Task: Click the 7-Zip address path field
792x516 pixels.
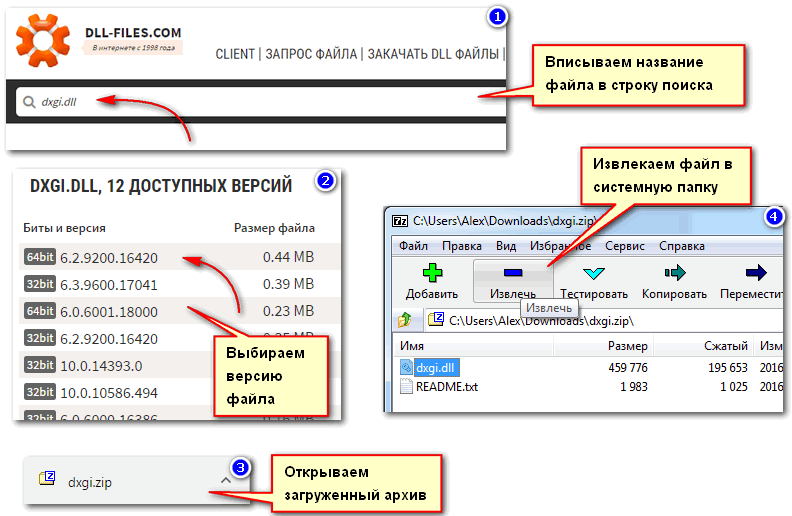Action: click(x=604, y=321)
